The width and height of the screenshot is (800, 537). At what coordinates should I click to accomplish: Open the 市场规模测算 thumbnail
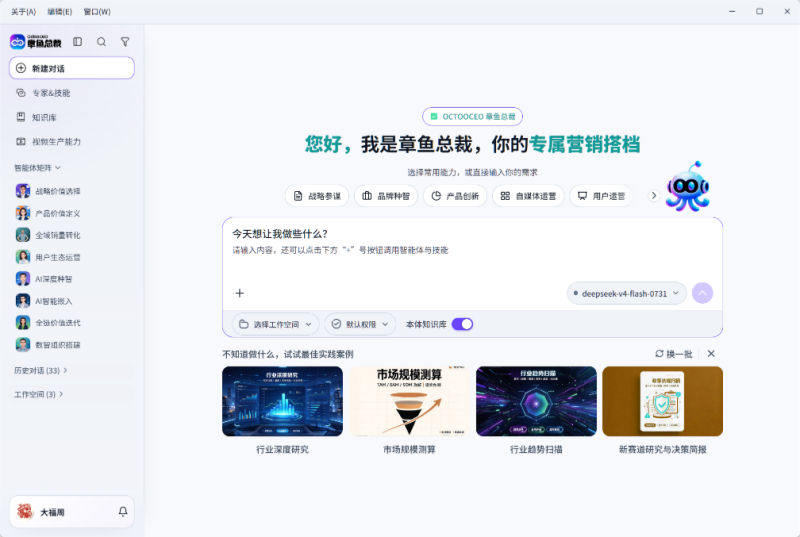point(409,401)
